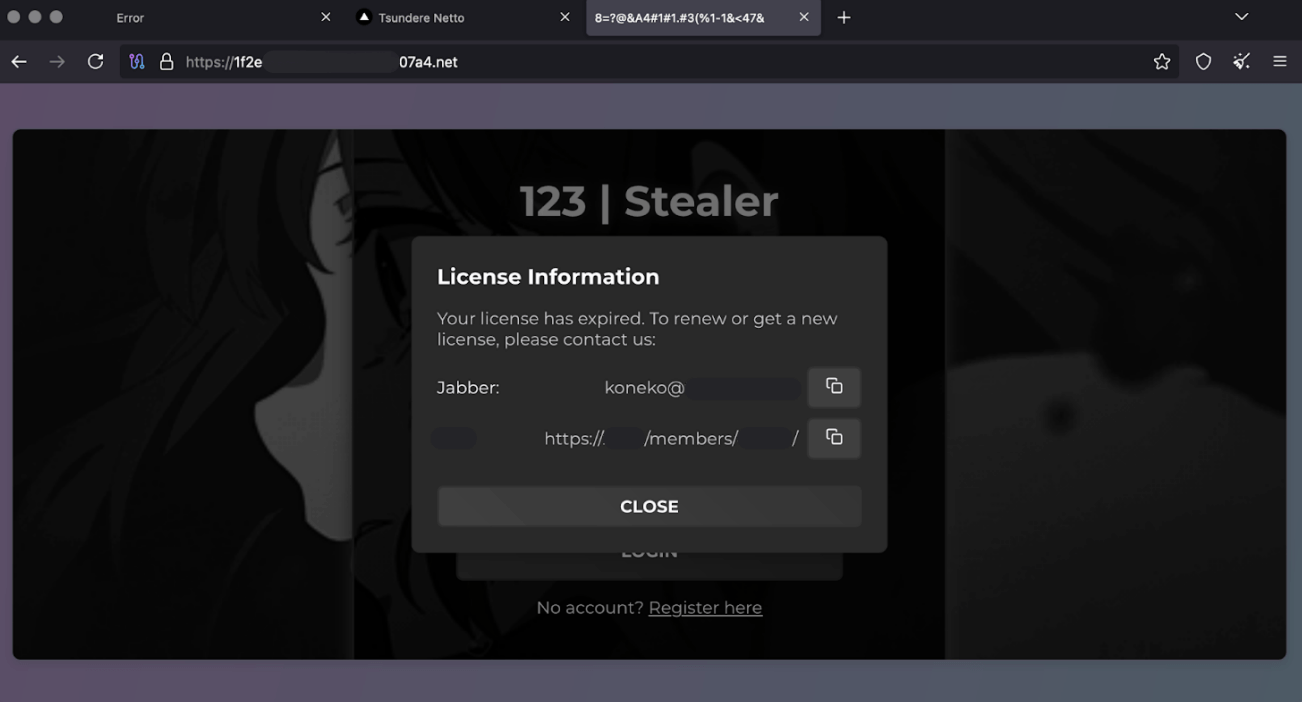Open a new browser tab
Viewport: 1302px width, 702px height.
click(844, 17)
